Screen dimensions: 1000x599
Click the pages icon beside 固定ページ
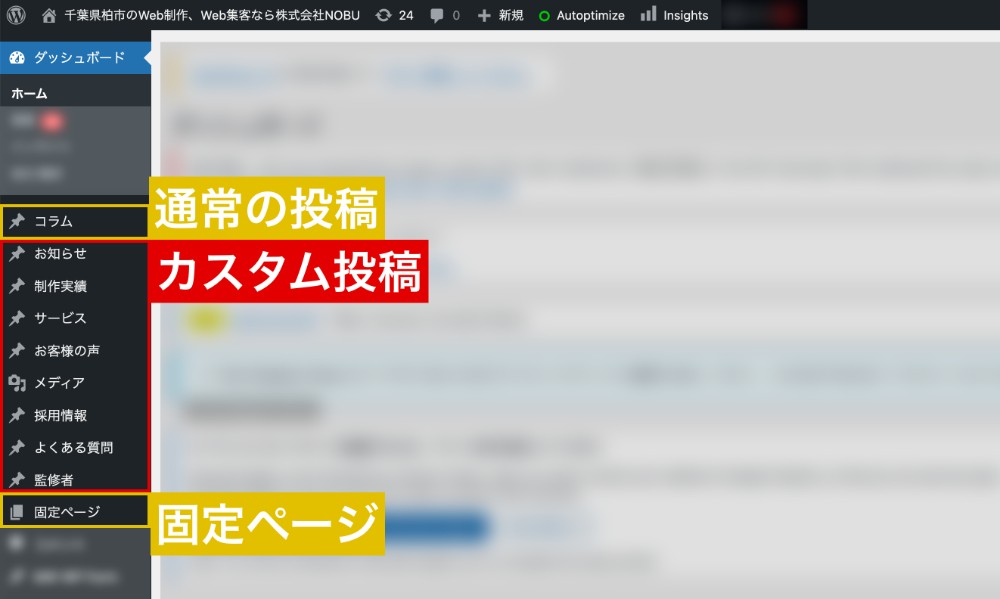17,512
